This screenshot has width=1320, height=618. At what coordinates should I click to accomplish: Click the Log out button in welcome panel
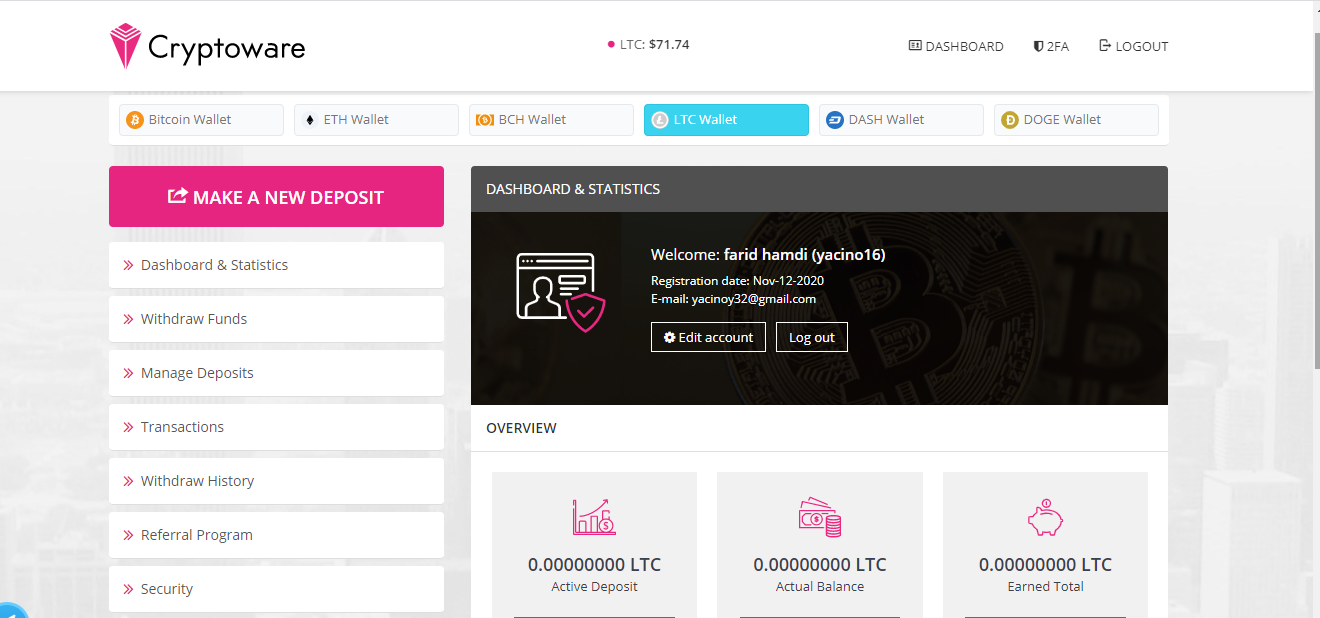point(812,337)
